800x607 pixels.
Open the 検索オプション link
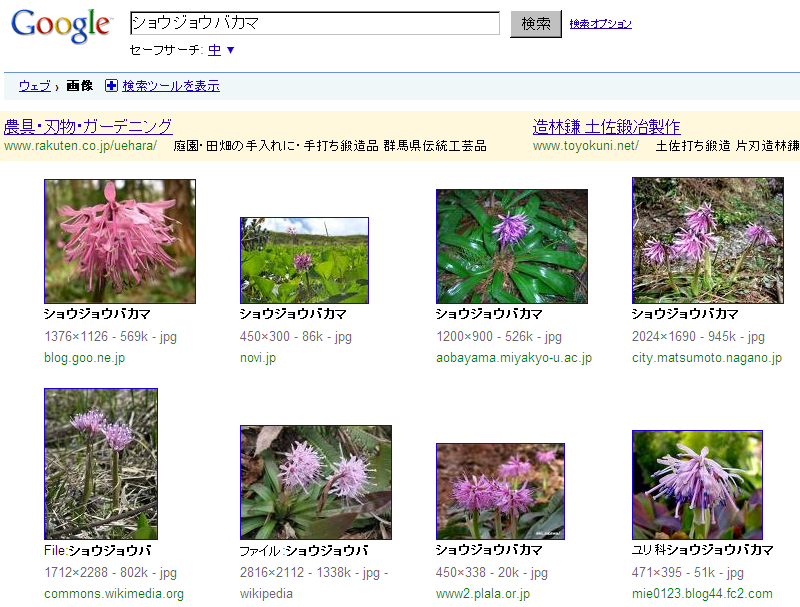[x=600, y=24]
